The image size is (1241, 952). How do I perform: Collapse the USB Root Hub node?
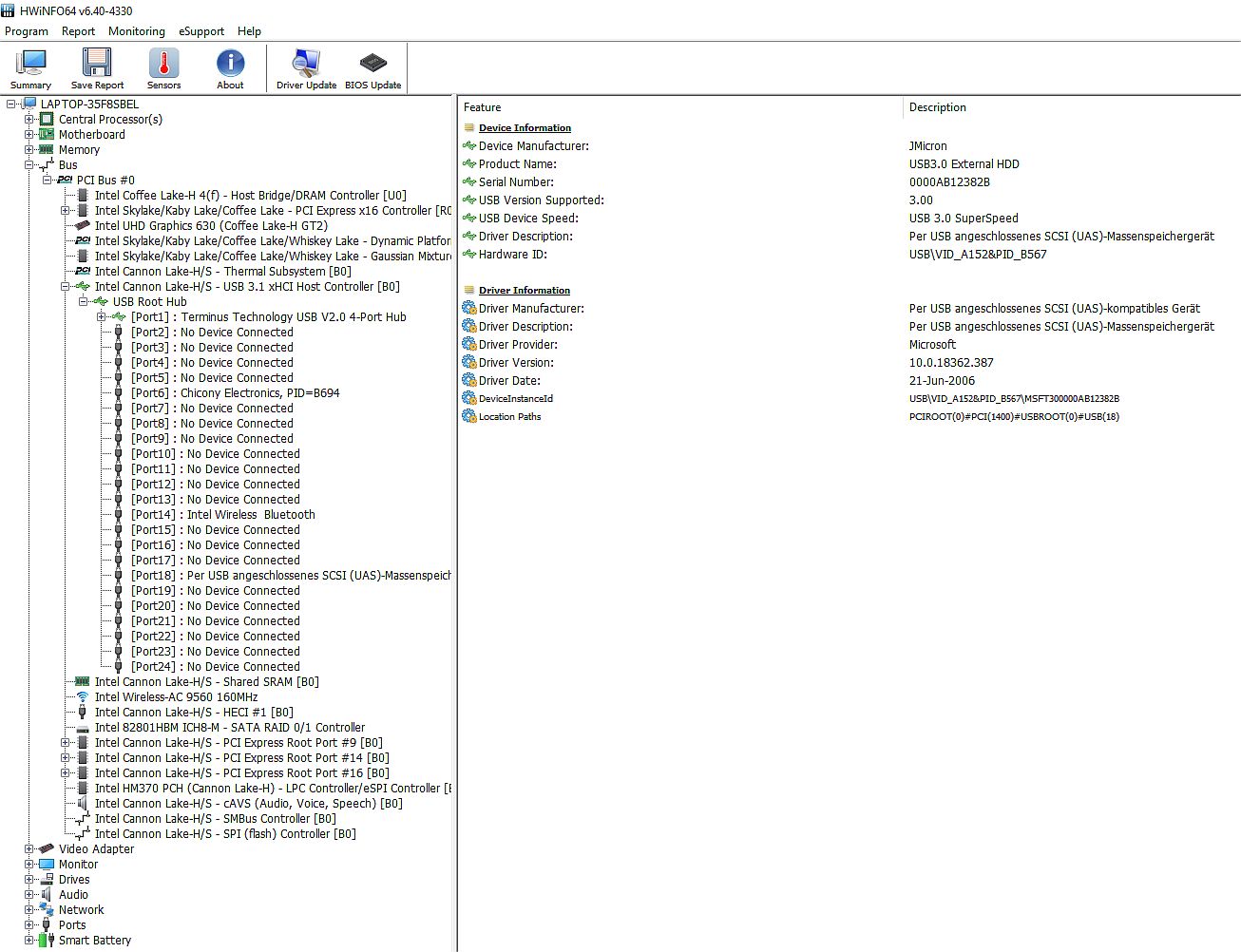pyautogui.click(x=84, y=302)
